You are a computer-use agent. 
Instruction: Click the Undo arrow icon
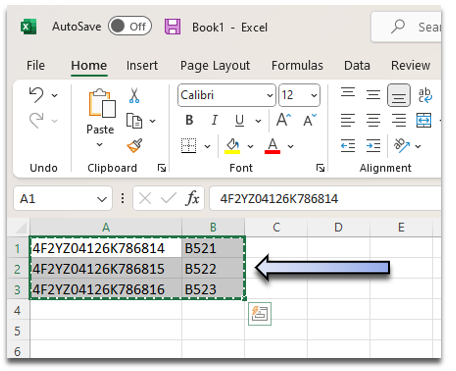[x=36, y=95]
